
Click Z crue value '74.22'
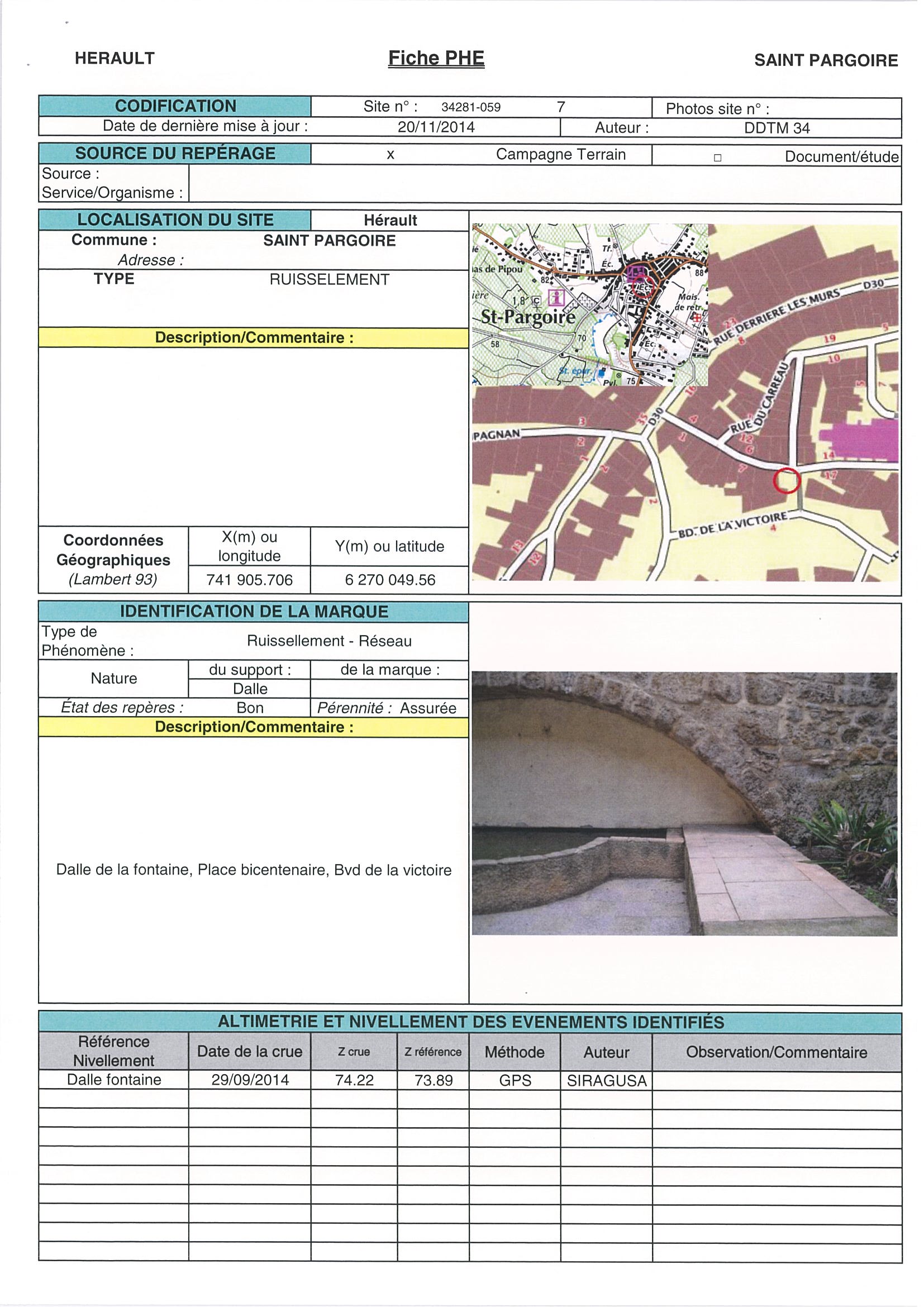pyautogui.click(x=354, y=1080)
